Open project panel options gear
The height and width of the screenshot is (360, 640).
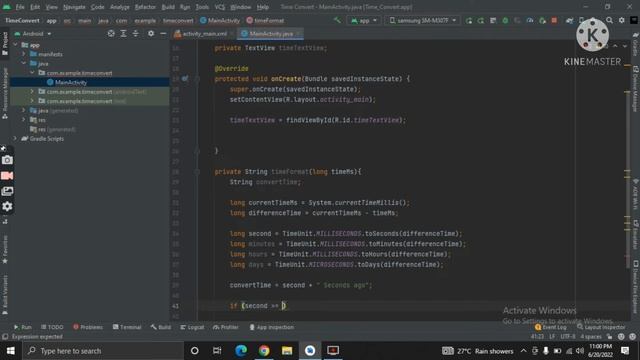151,33
